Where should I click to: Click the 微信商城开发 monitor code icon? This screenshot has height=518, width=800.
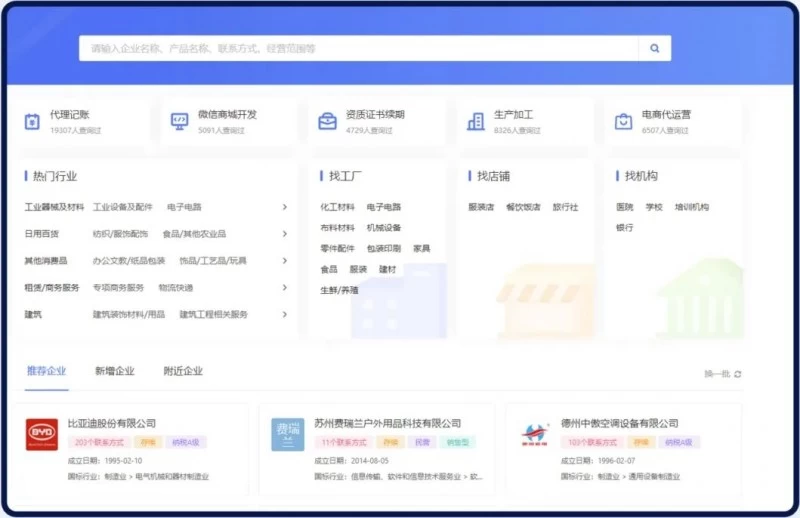(x=179, y=122)
